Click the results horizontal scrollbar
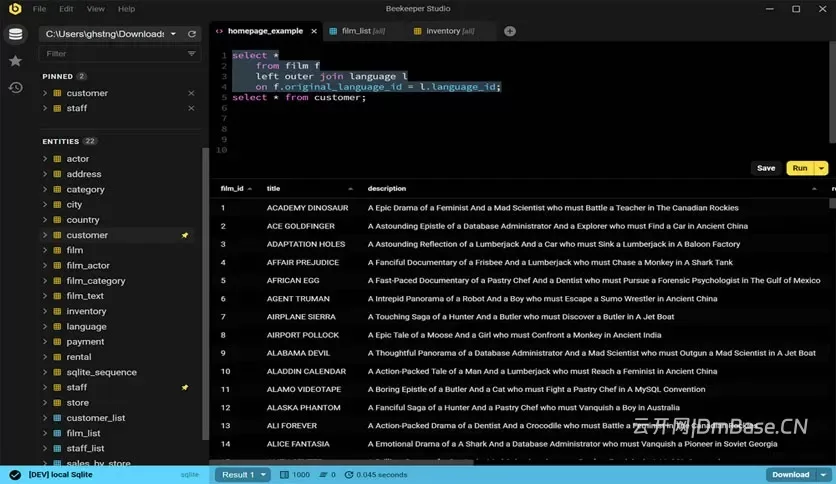The width and height of the screenshot is (836, 484). (x=343, y=462)
